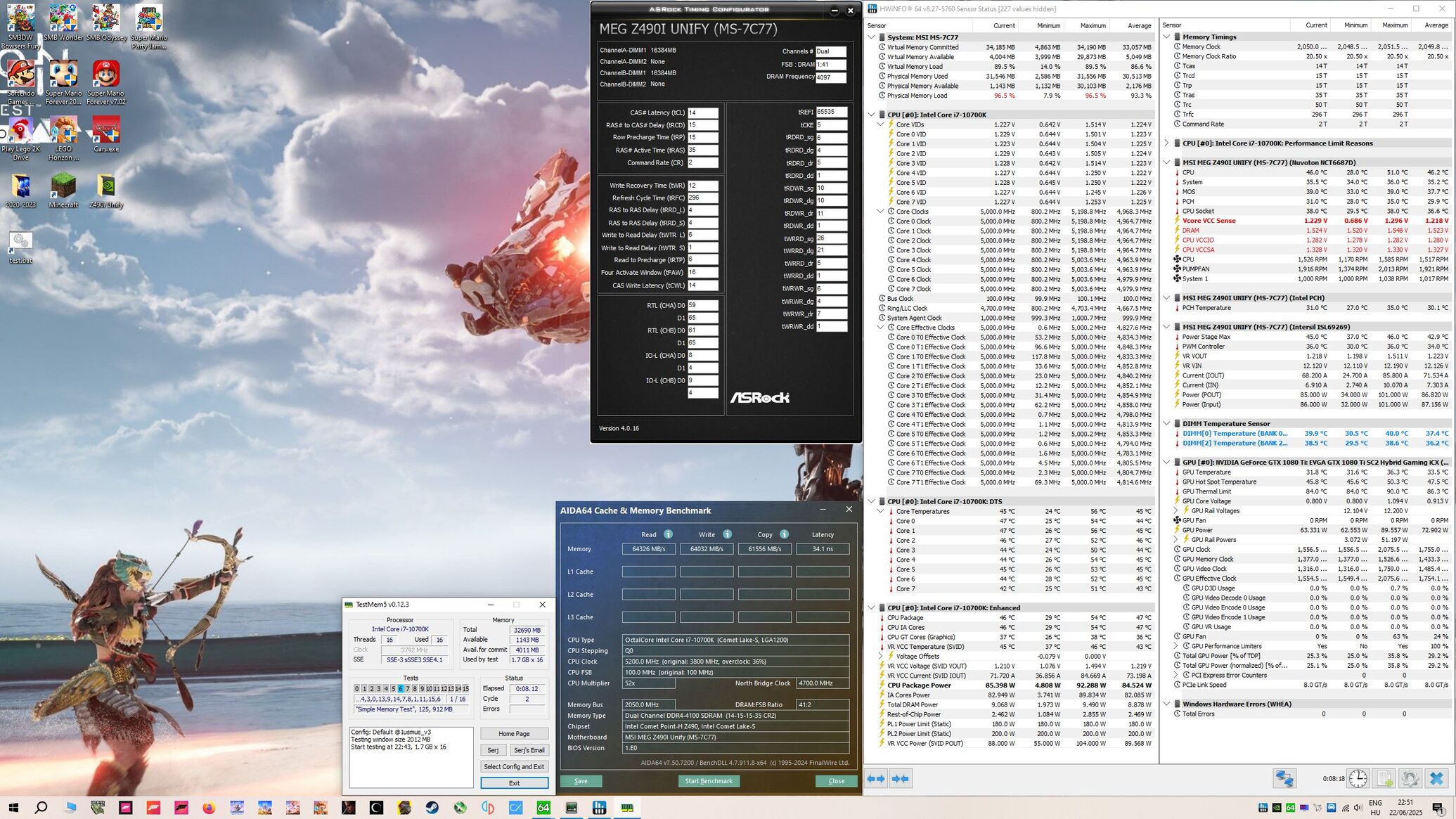
Task: Click the Serj's Email button
Action: click(529, 750)
